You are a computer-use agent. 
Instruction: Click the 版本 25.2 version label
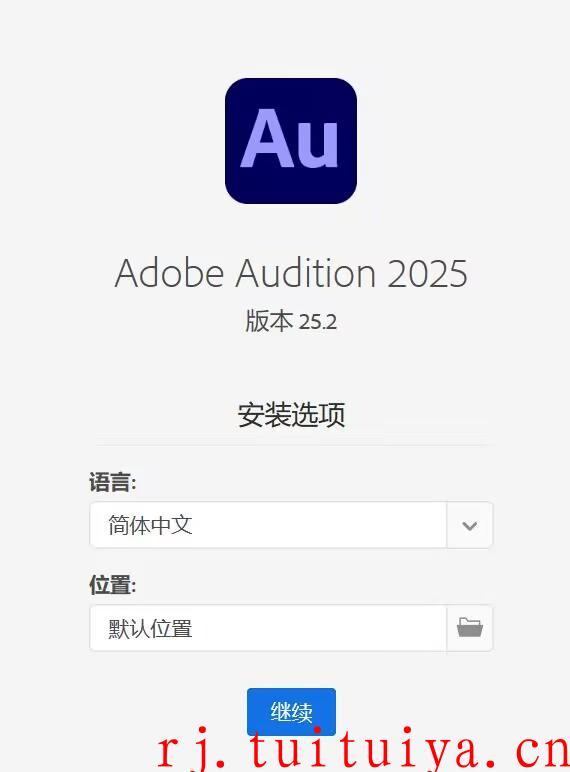(291, 321)
